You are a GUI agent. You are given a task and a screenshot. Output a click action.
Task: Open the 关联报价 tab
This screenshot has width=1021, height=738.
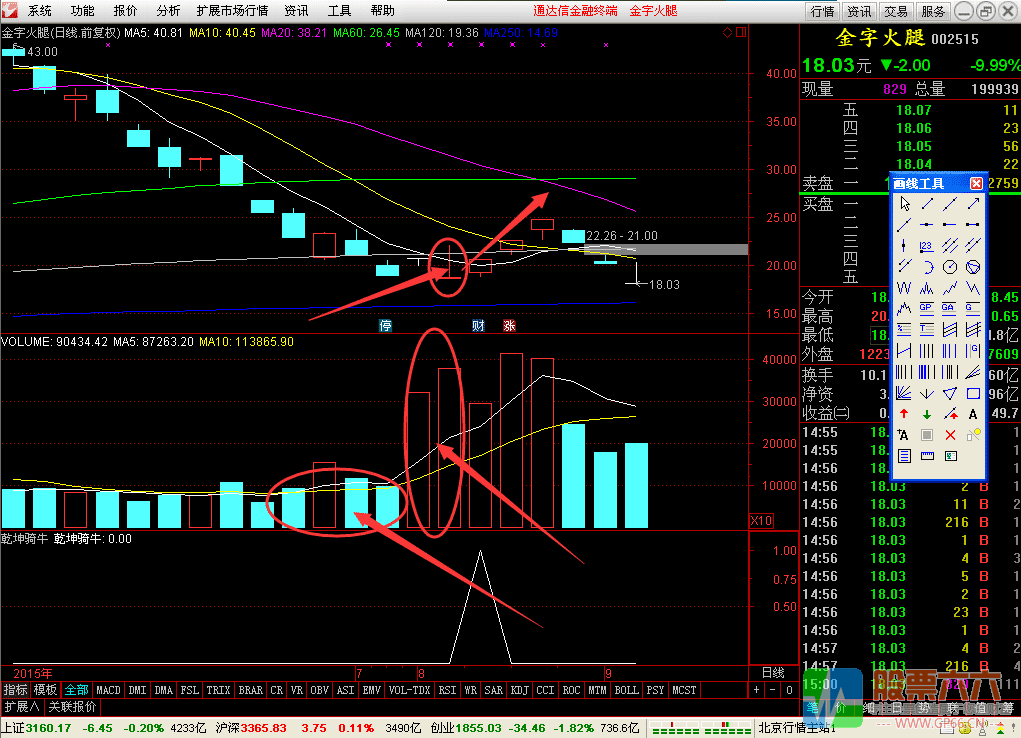[72, 707]
